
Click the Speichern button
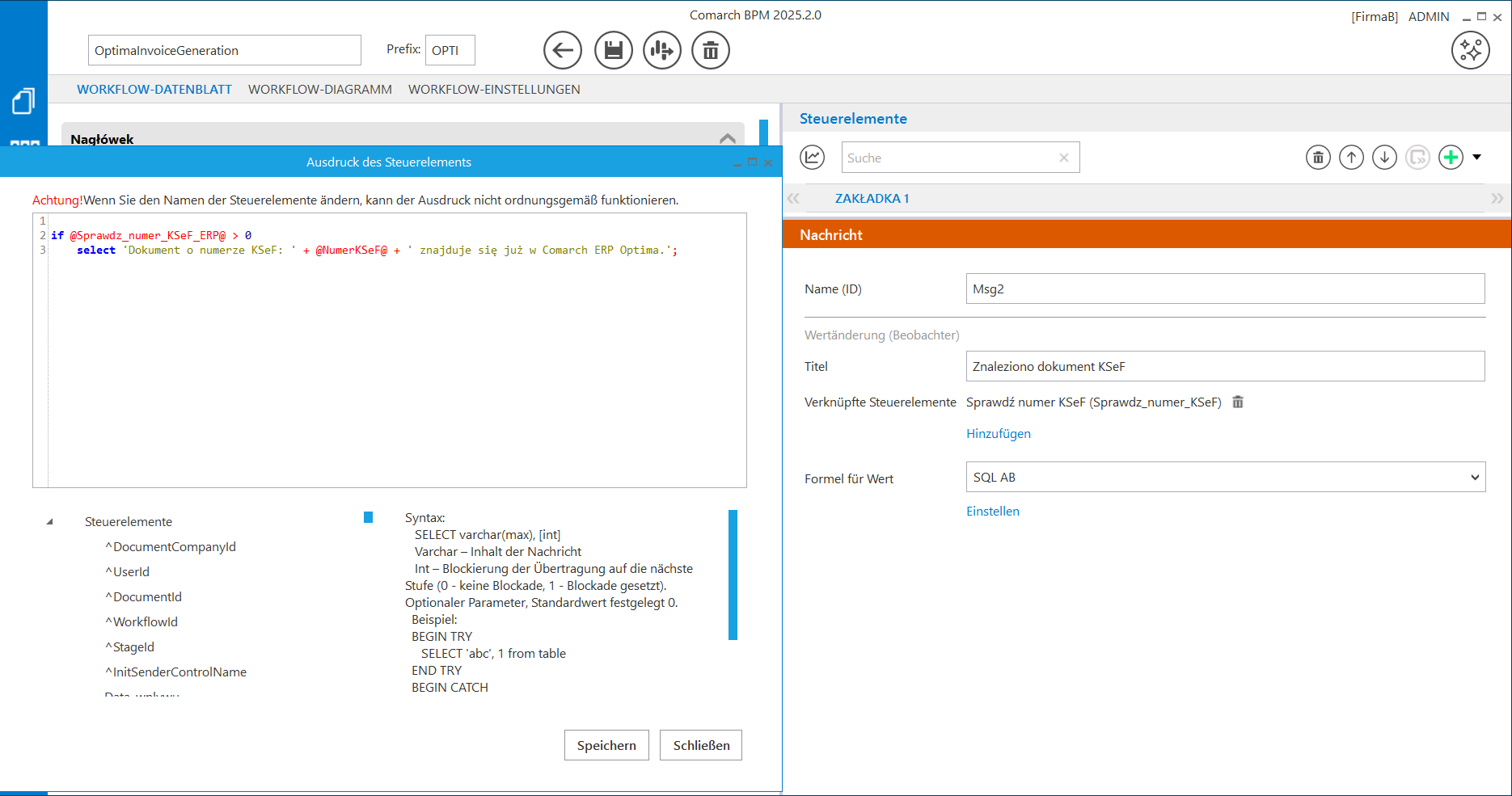click(606, 745)
